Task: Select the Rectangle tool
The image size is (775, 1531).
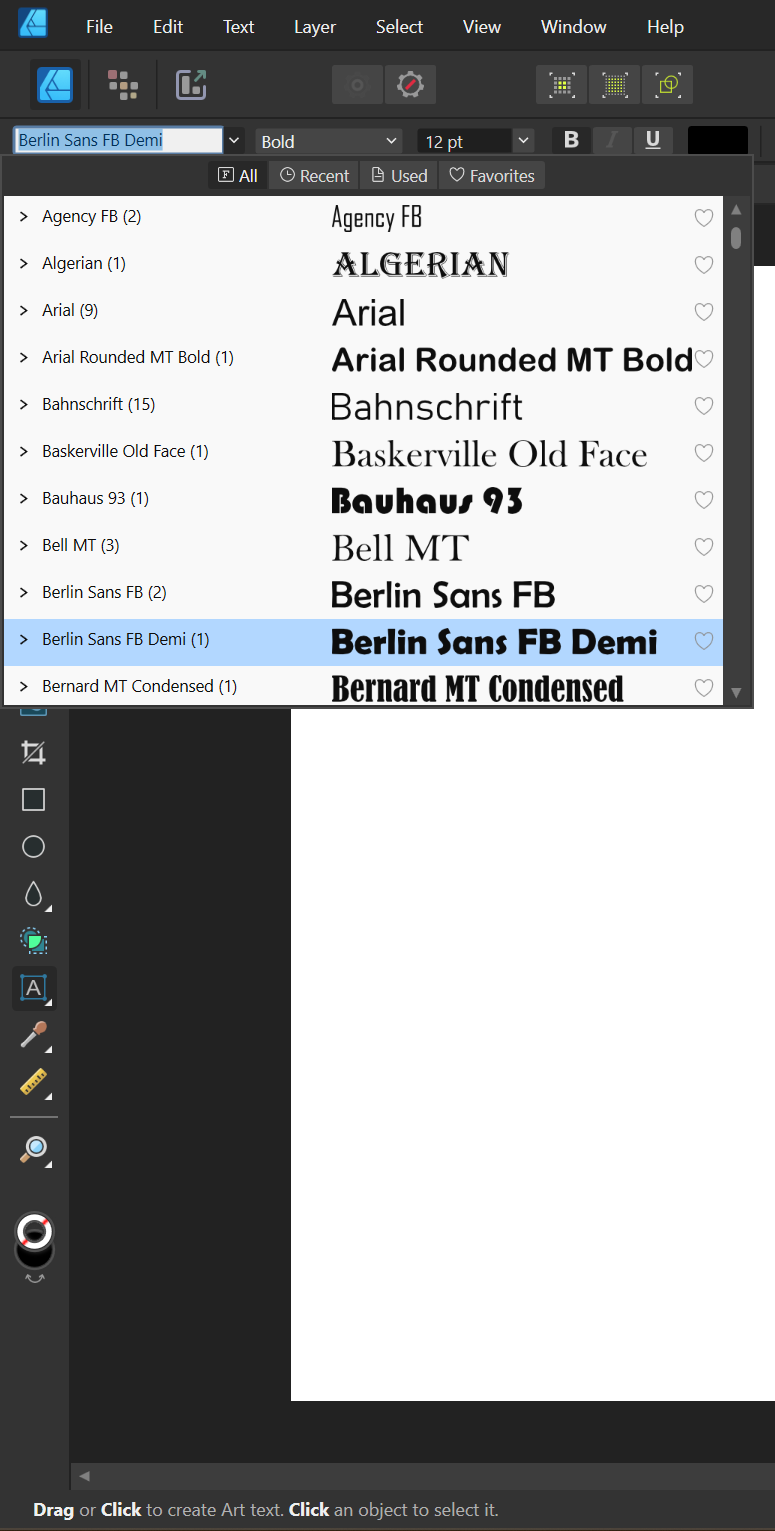Action: coord(34,799)
